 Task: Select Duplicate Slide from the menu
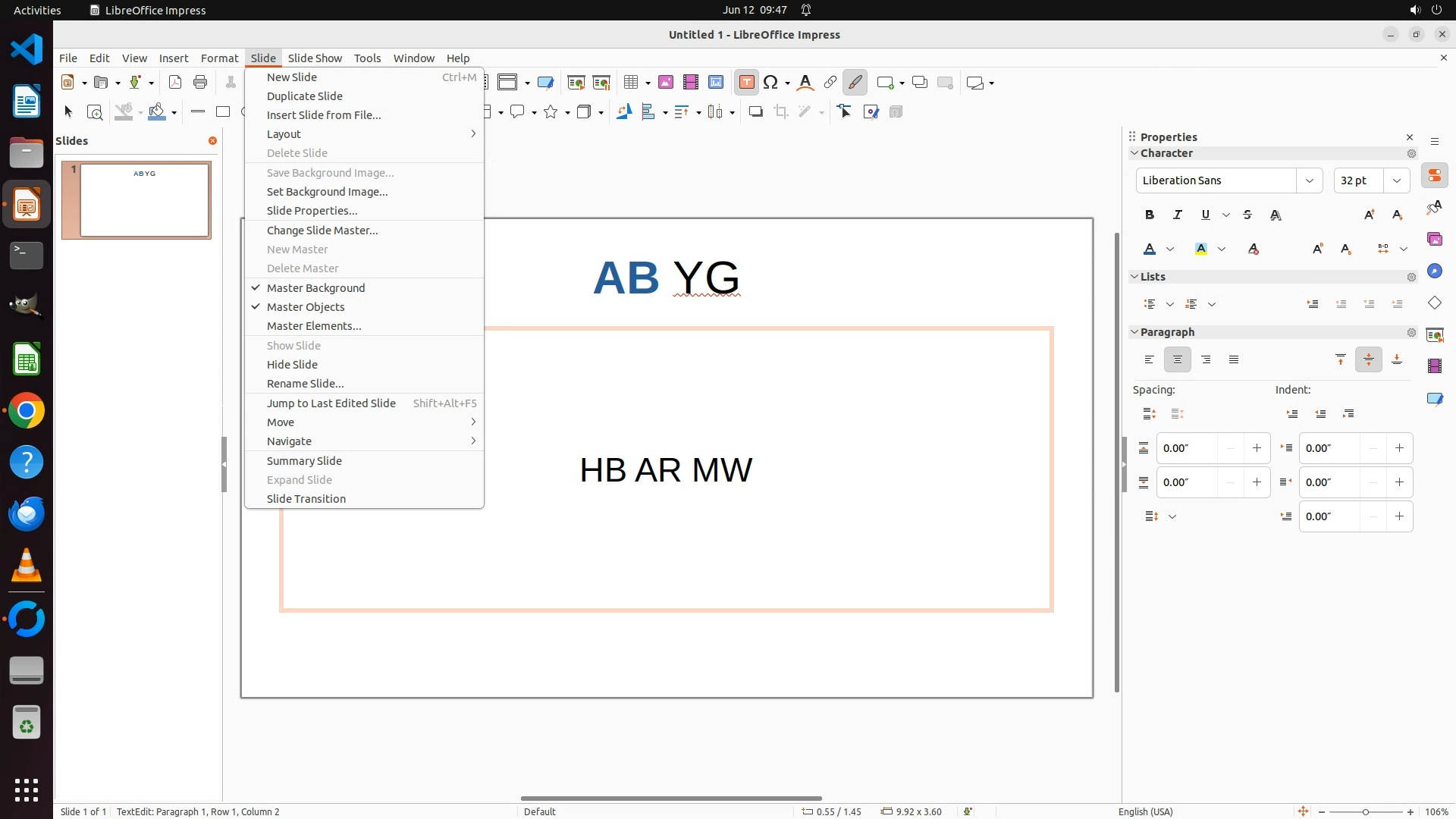pyautogui.click(x=305, y=96)
